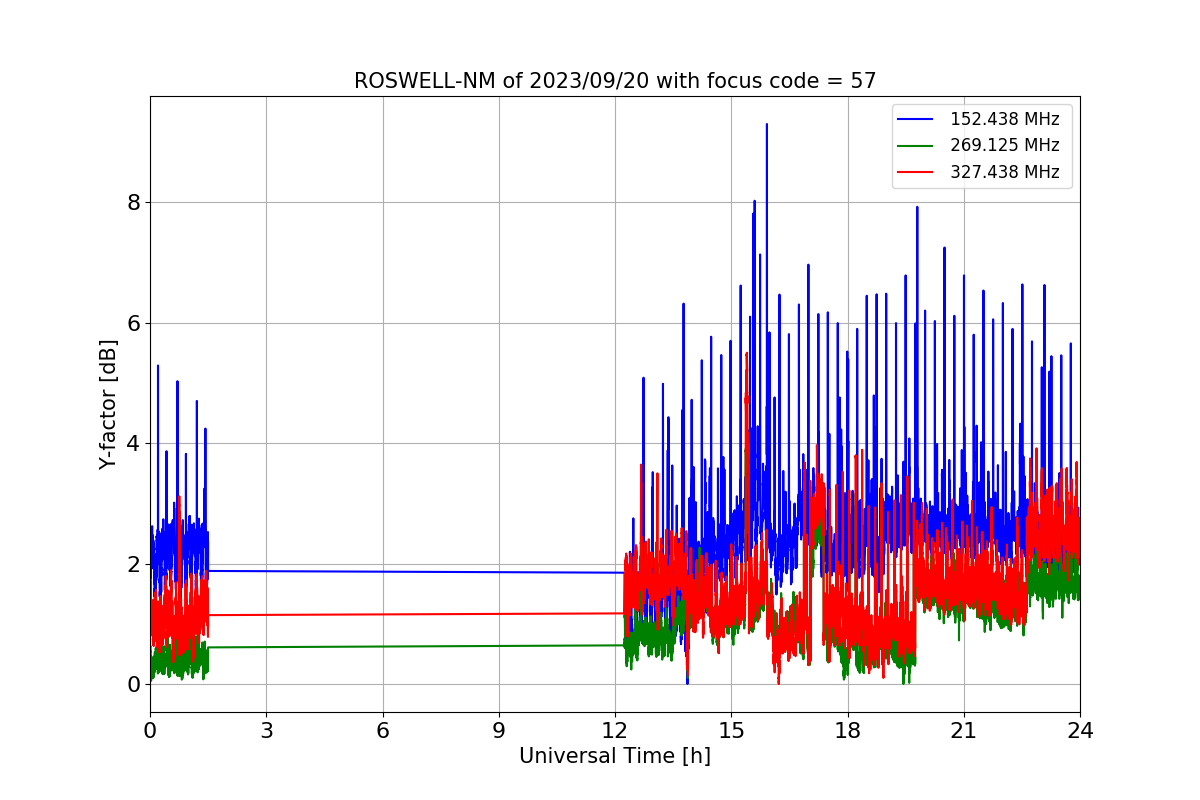The width and height of the screenshot is (1200, 800).
Task: Click the flat red line at 6 hours
Action: click(x=383, y=614)
